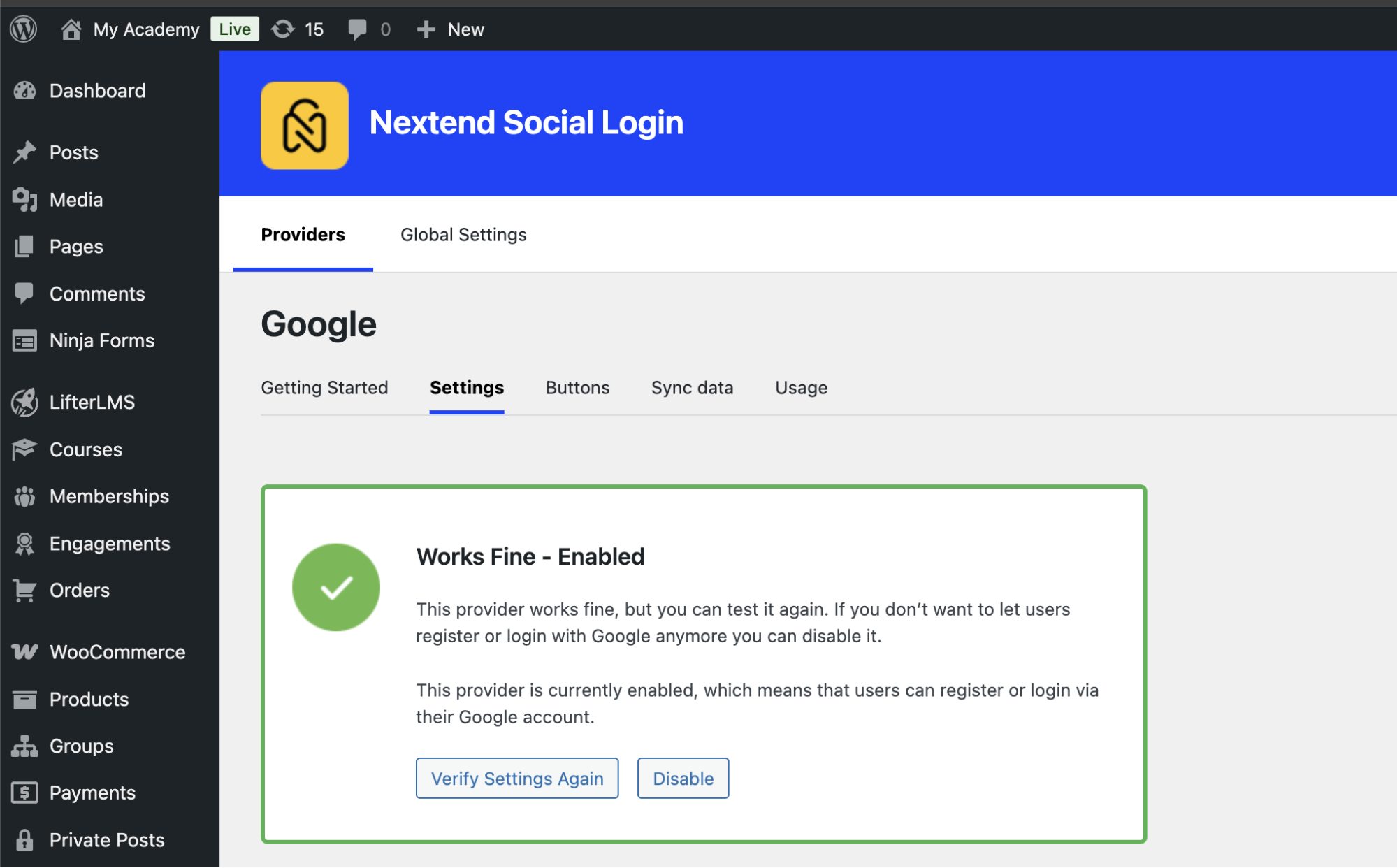Image resolution: width=1397 pixels, height=868 pixels.
Task: Click the Groups hierarchy icon
Action: pyautogui.click(x=24, y=746)
